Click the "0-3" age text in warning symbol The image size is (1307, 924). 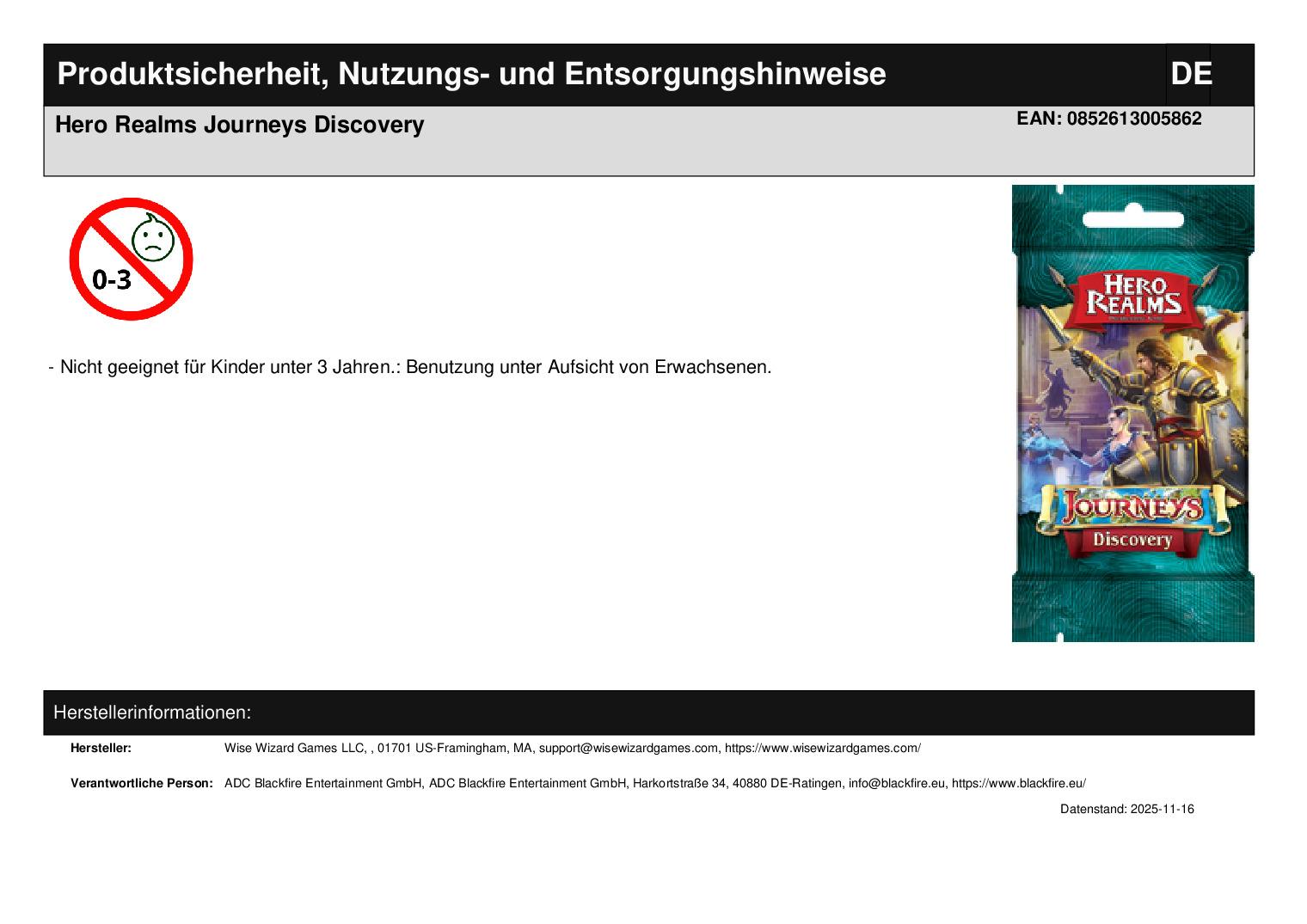(x=112, y=279)
